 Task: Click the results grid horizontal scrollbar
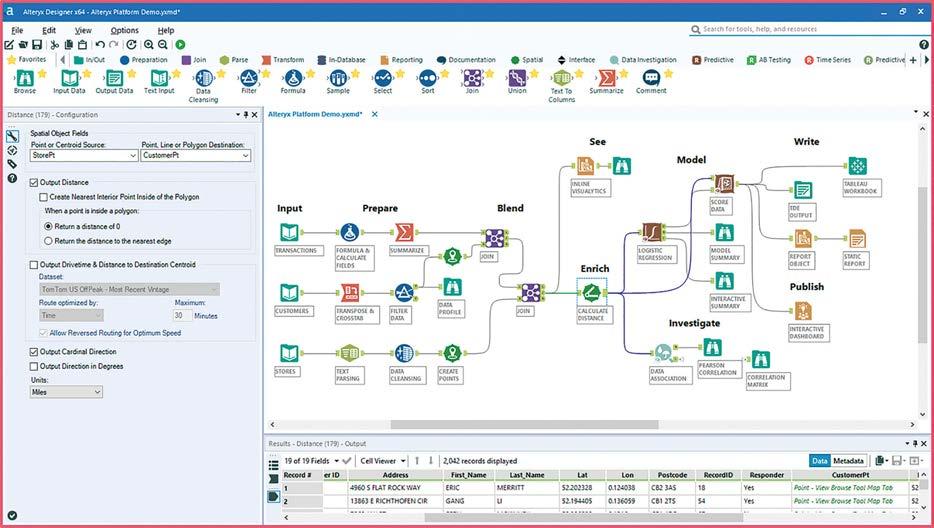click(x=584, y=517)
